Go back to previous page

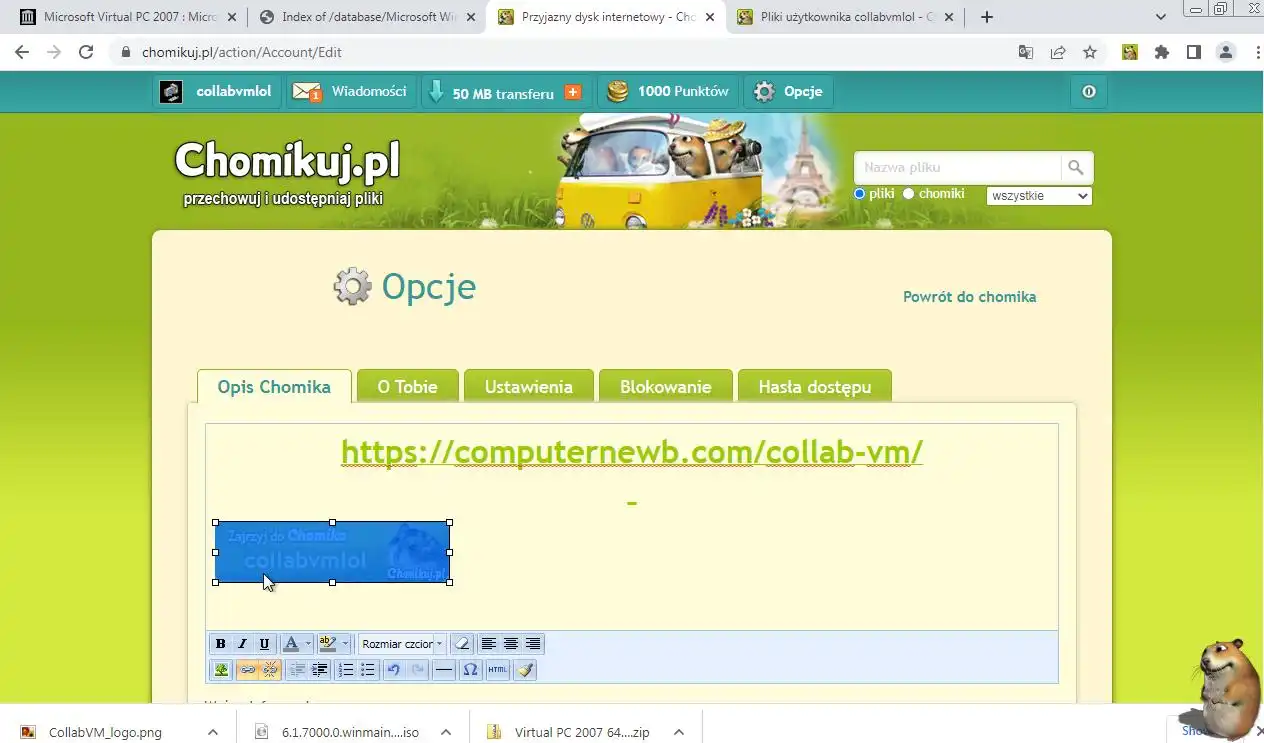tap(22, 52)
